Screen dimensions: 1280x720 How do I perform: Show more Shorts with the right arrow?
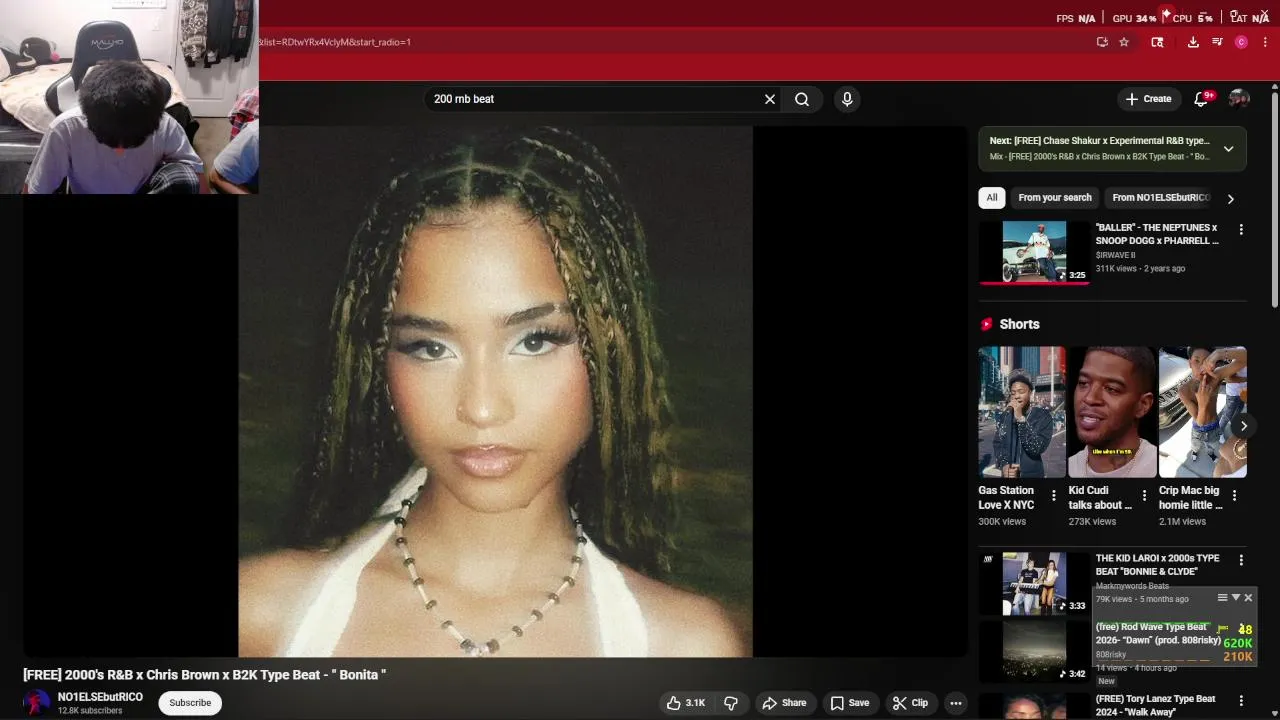point(1243,426)
